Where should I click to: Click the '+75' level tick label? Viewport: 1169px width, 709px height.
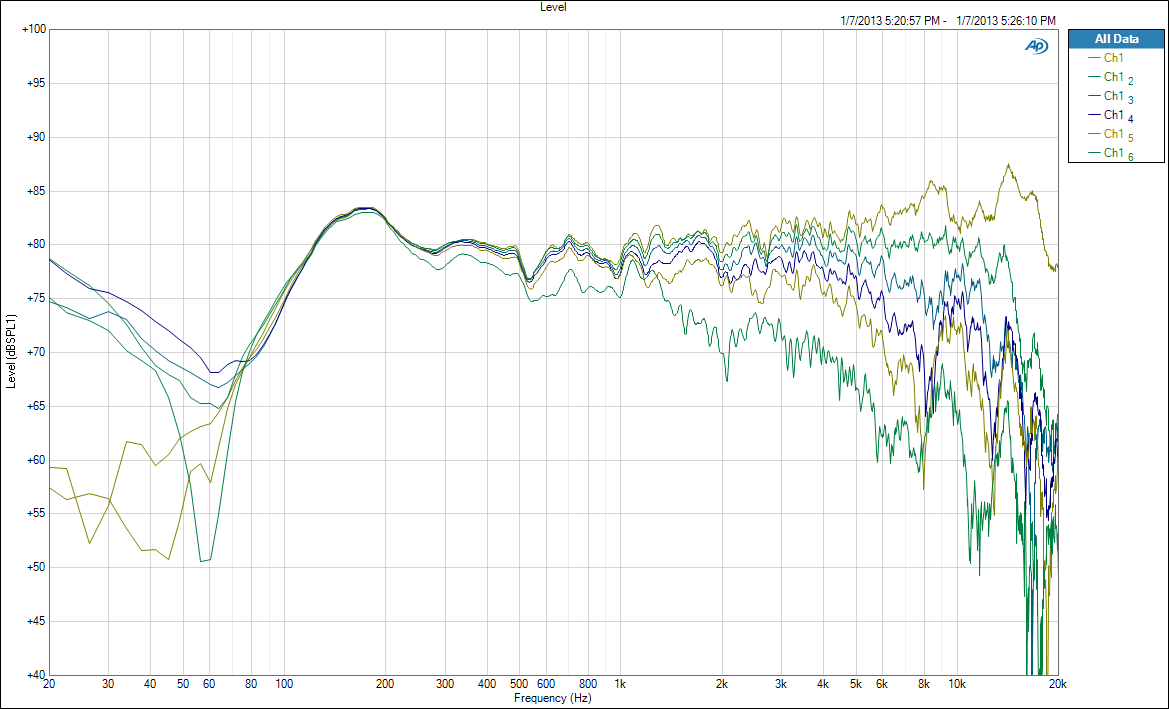point(37,299)
